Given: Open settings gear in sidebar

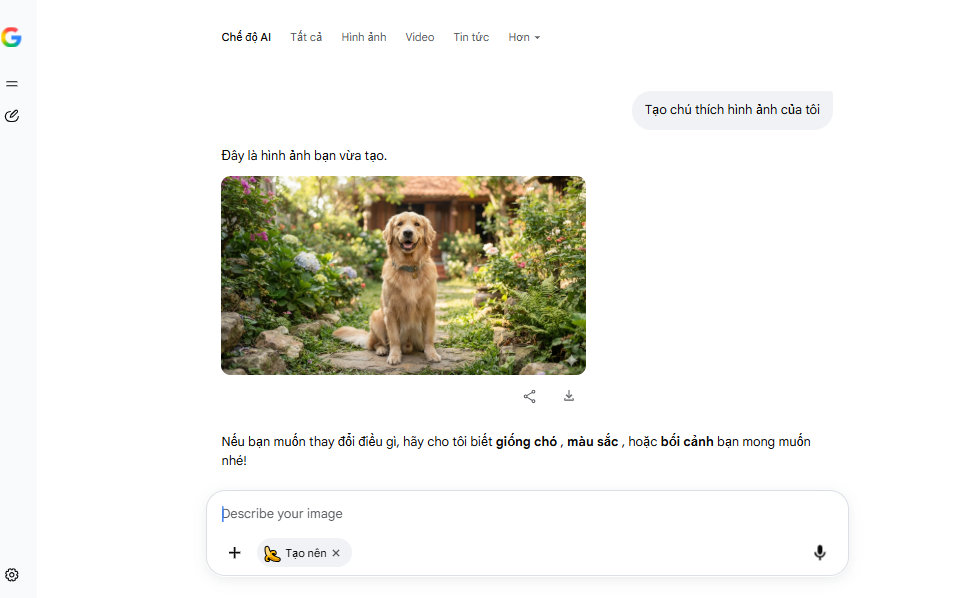Looking at the screenshot, I should 12,575.
